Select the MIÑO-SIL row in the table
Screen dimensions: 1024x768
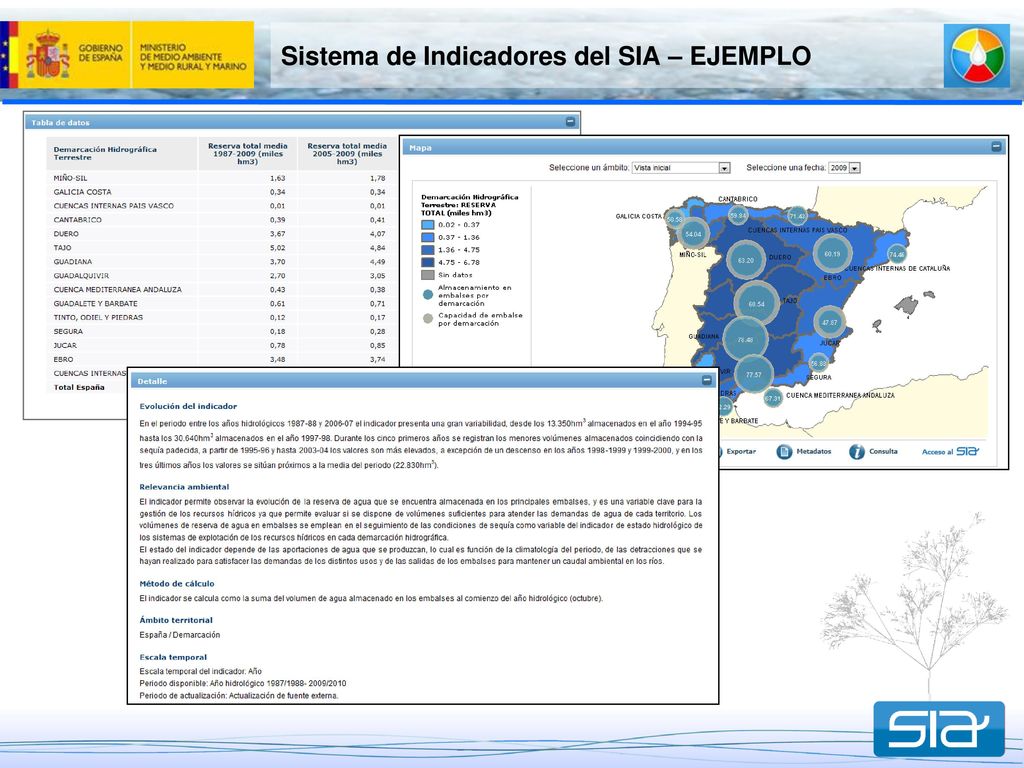point(222,178)
